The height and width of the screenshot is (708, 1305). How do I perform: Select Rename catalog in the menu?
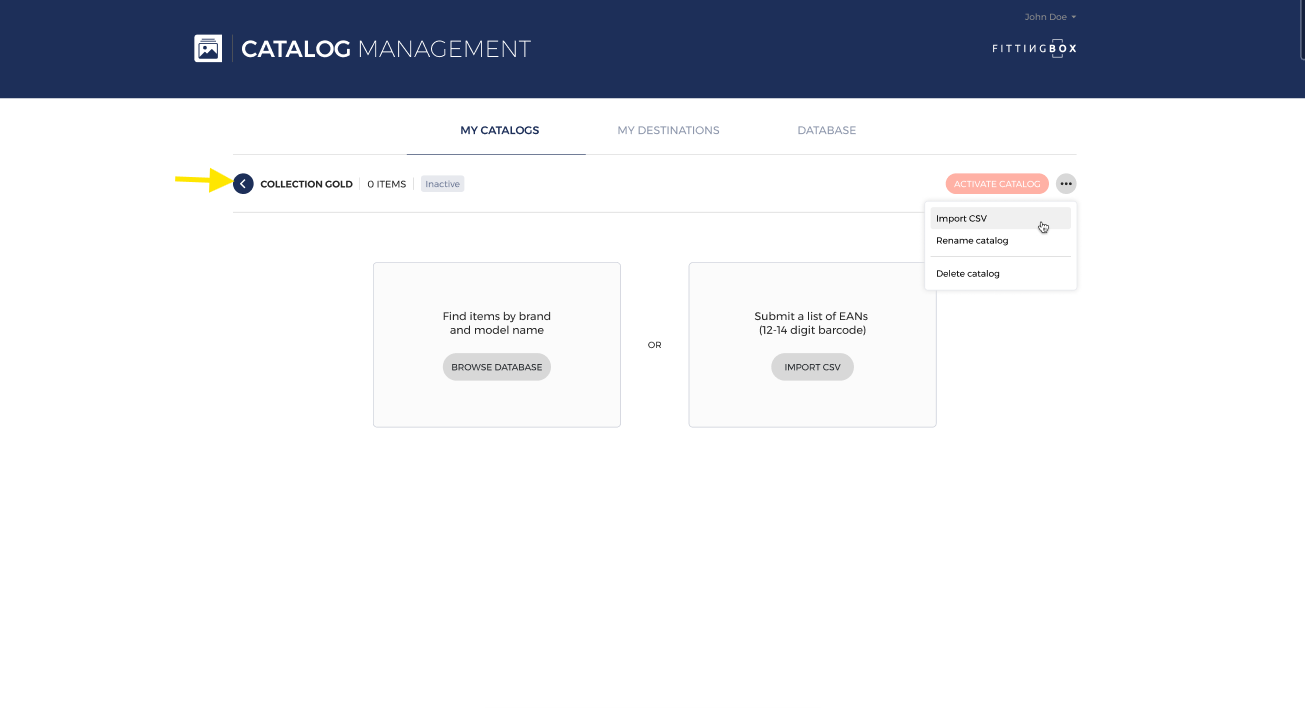(972, 241)
